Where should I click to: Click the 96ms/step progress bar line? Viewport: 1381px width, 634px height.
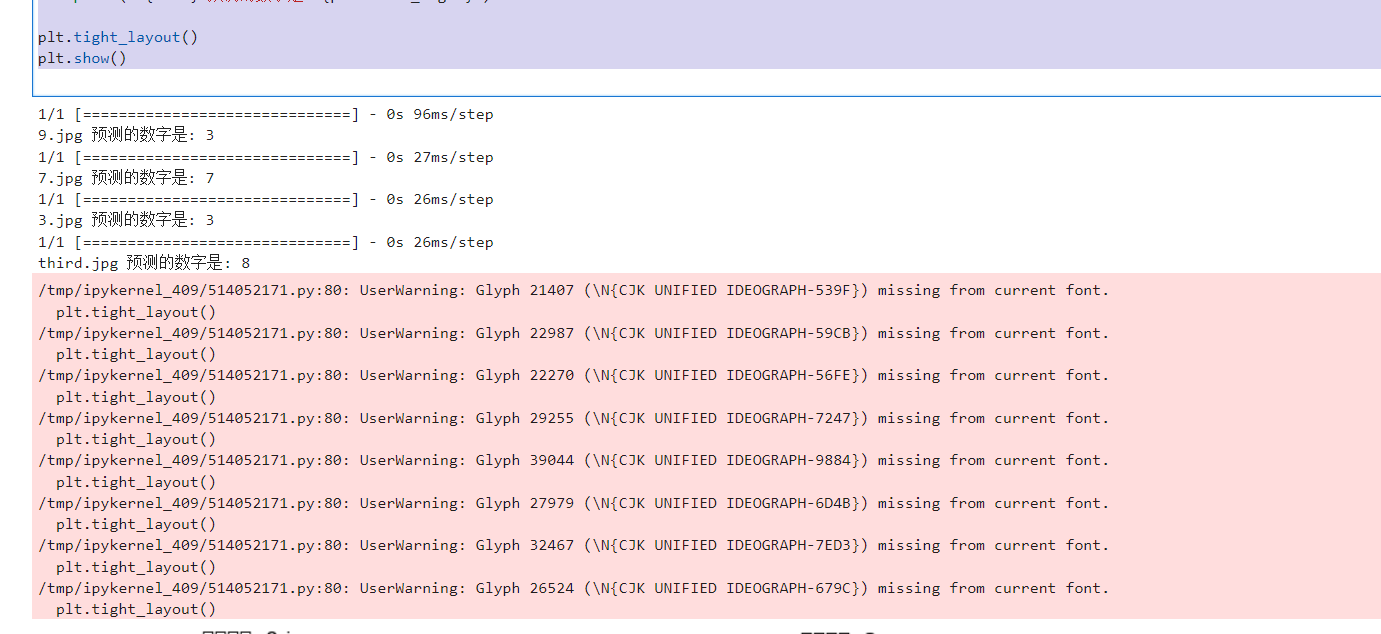click(x=266, y=114)
